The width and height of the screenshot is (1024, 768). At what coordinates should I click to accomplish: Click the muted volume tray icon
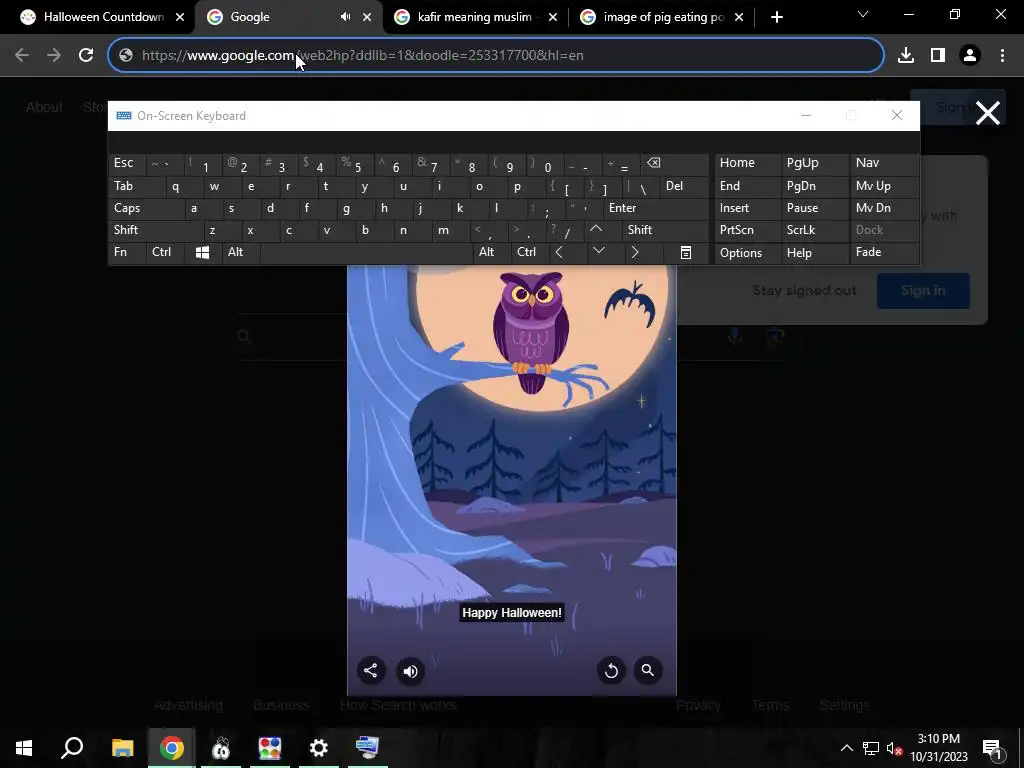[x=895, y=748]
